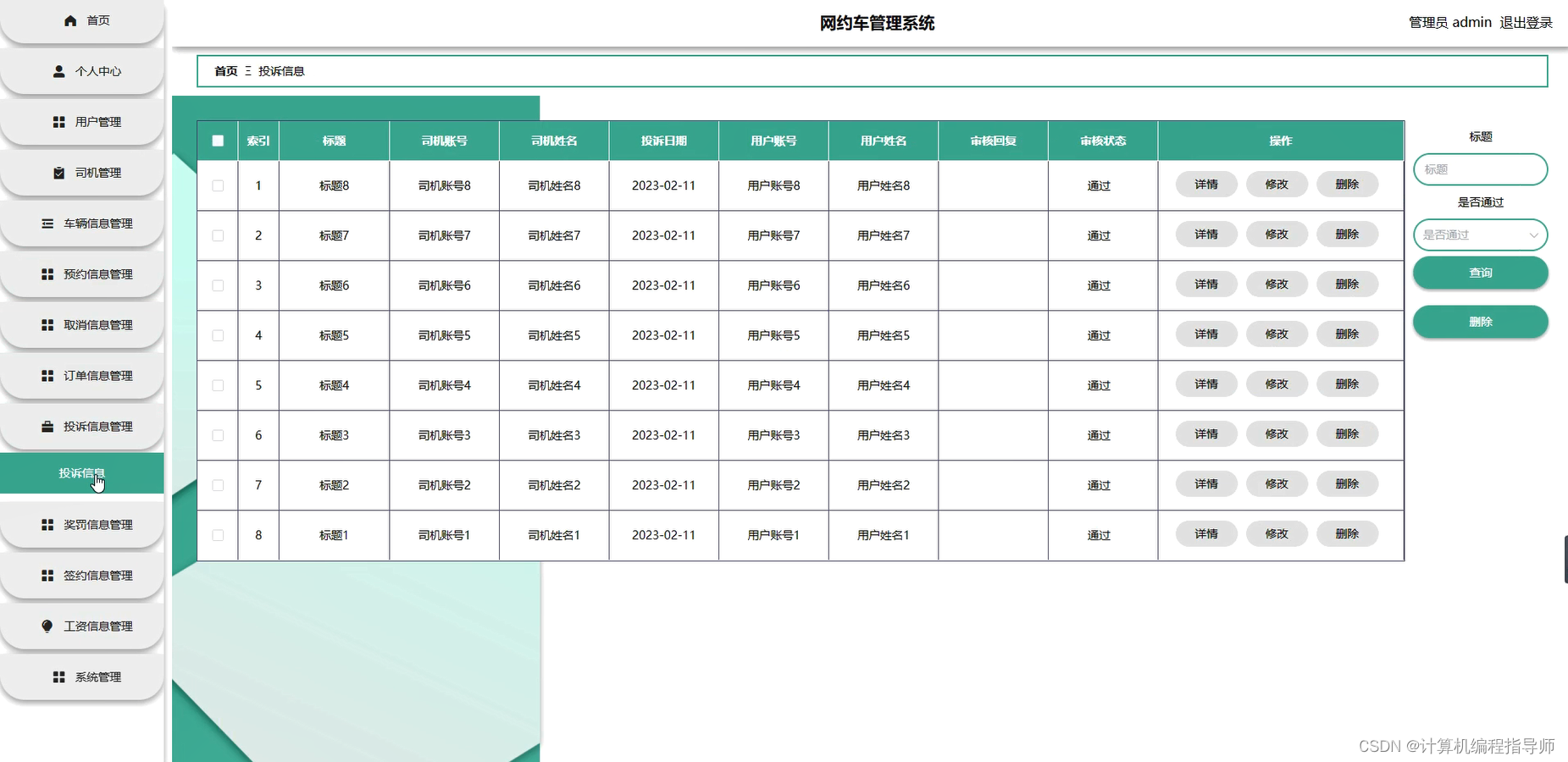Check the checkbox for row 标题2
Viewport: 1568px width, 762px height.
pyautogui.click(x=218, y=485)
